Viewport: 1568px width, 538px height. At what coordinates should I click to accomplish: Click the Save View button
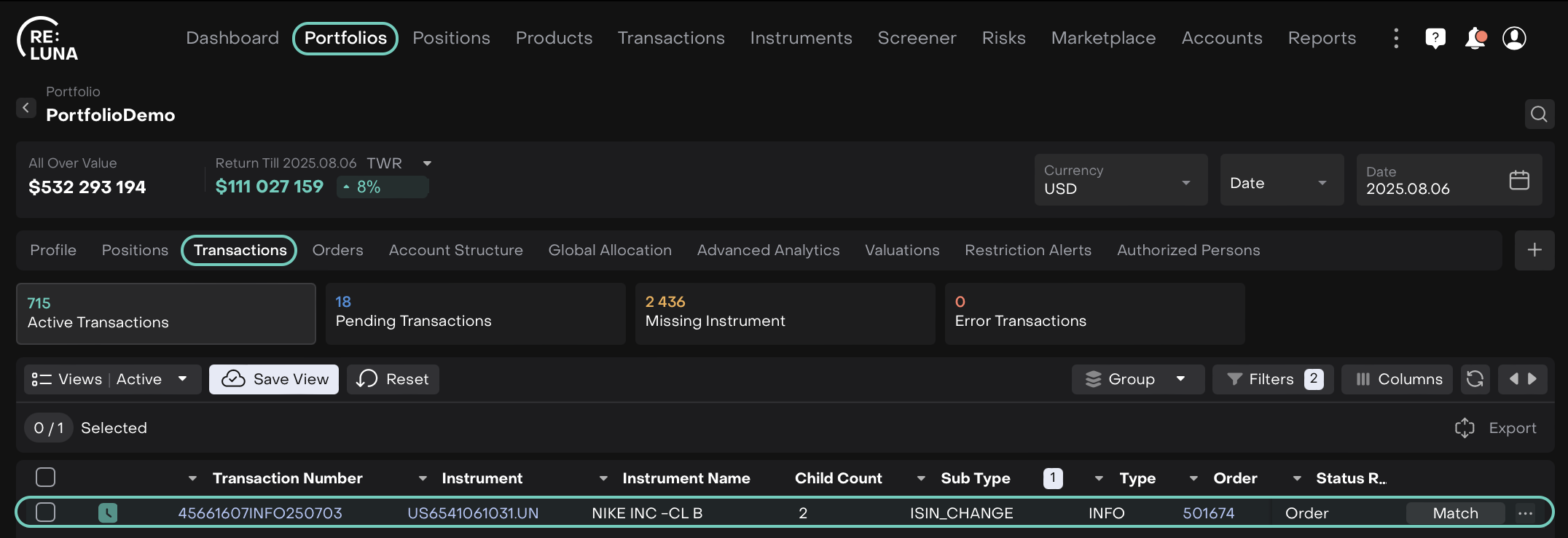(274, 379)
